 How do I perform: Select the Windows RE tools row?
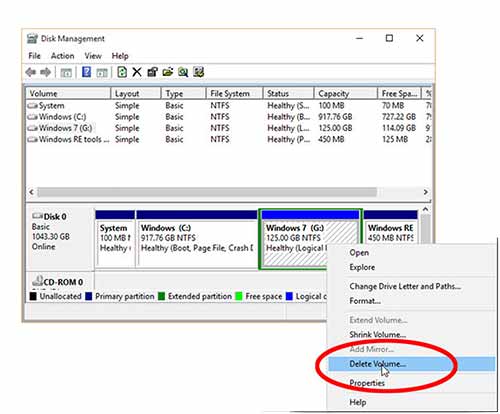(x=229, y=139)
